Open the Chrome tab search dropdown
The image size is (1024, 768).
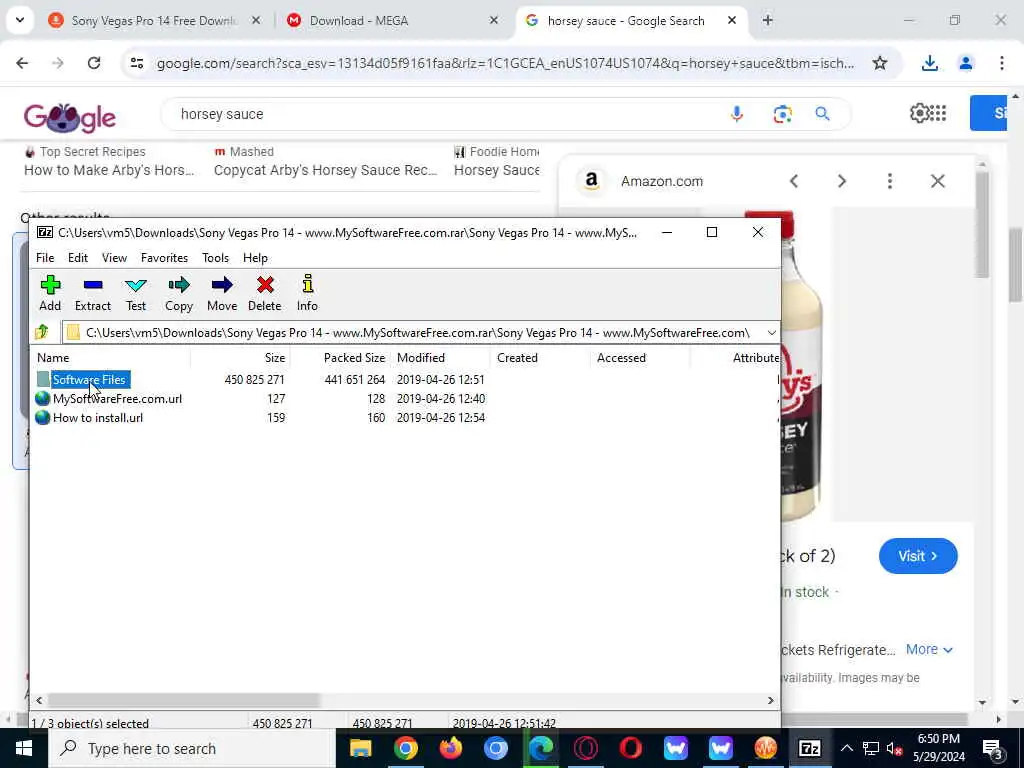click(20, 20)
